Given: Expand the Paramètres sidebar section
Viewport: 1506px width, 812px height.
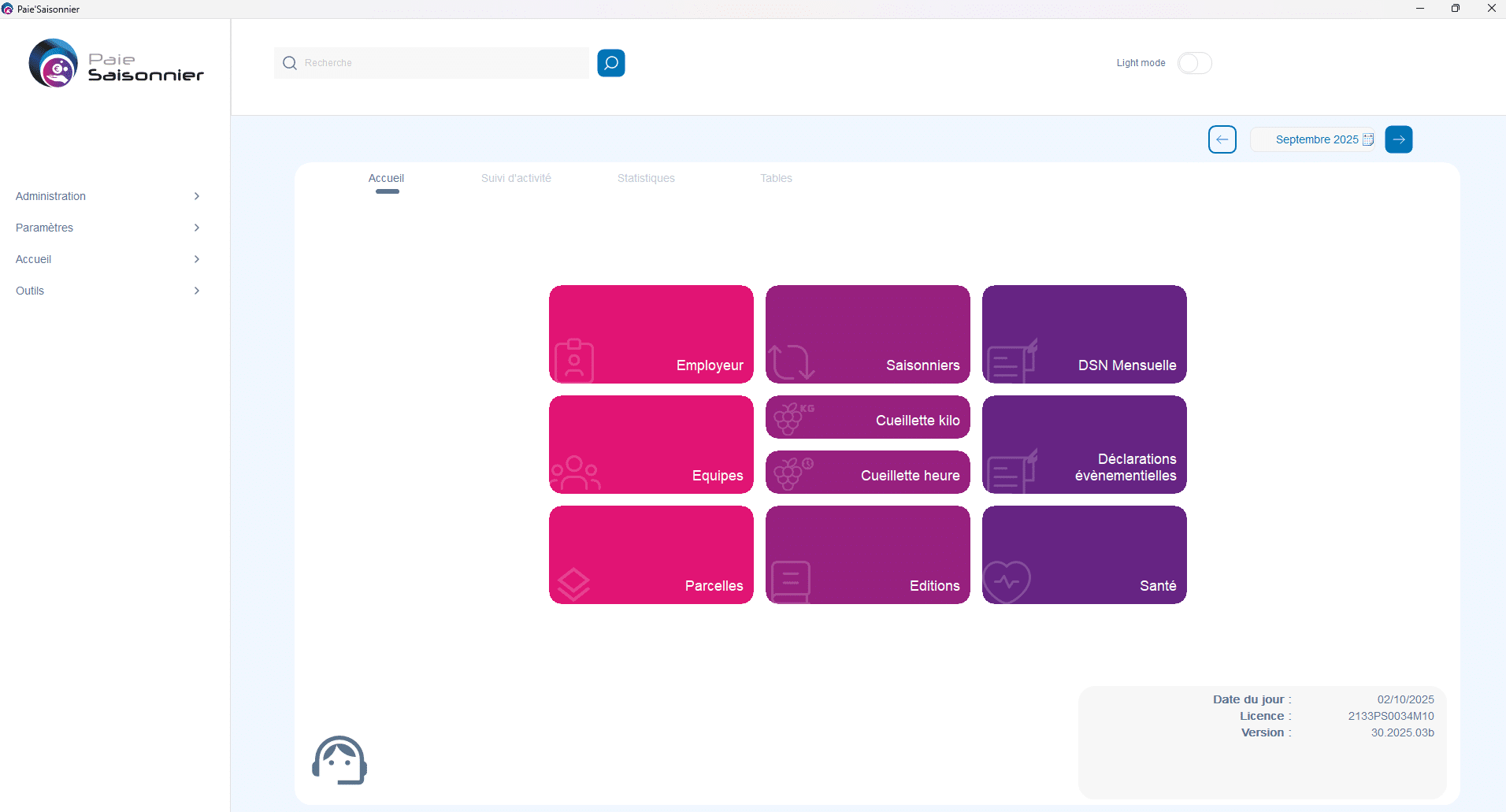Looking at the screenshot, I should point(107,228).
